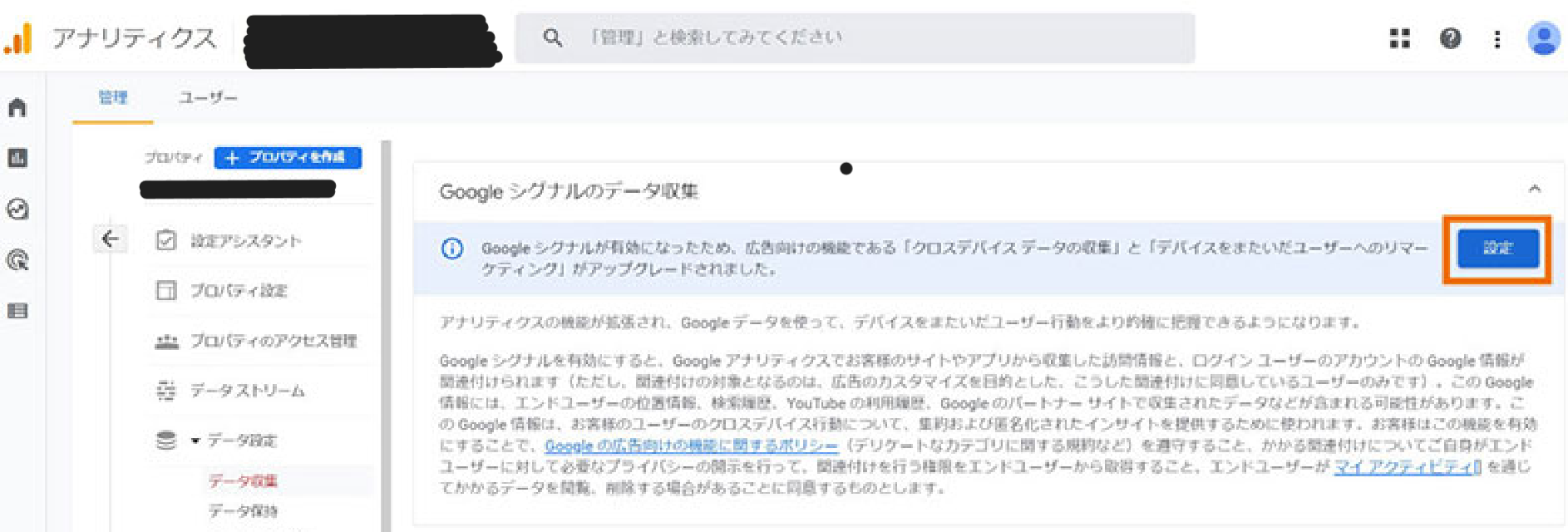Open Advertising from the left sidebar
The image size is (1568, 532).
[17, 261]
